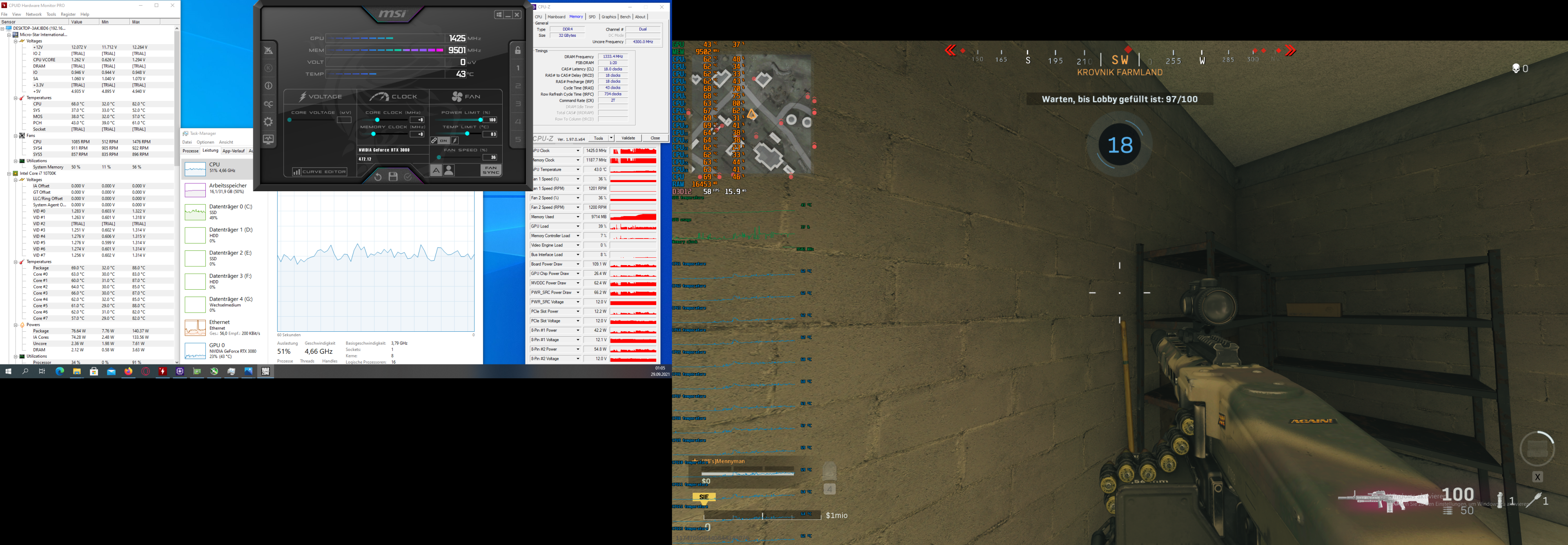Image resolution: width=1568 pixels, height=545 pixels.
Task: Click the Afterburner profile lock icon
Action: pyautogui.click(x=518, y=51)
